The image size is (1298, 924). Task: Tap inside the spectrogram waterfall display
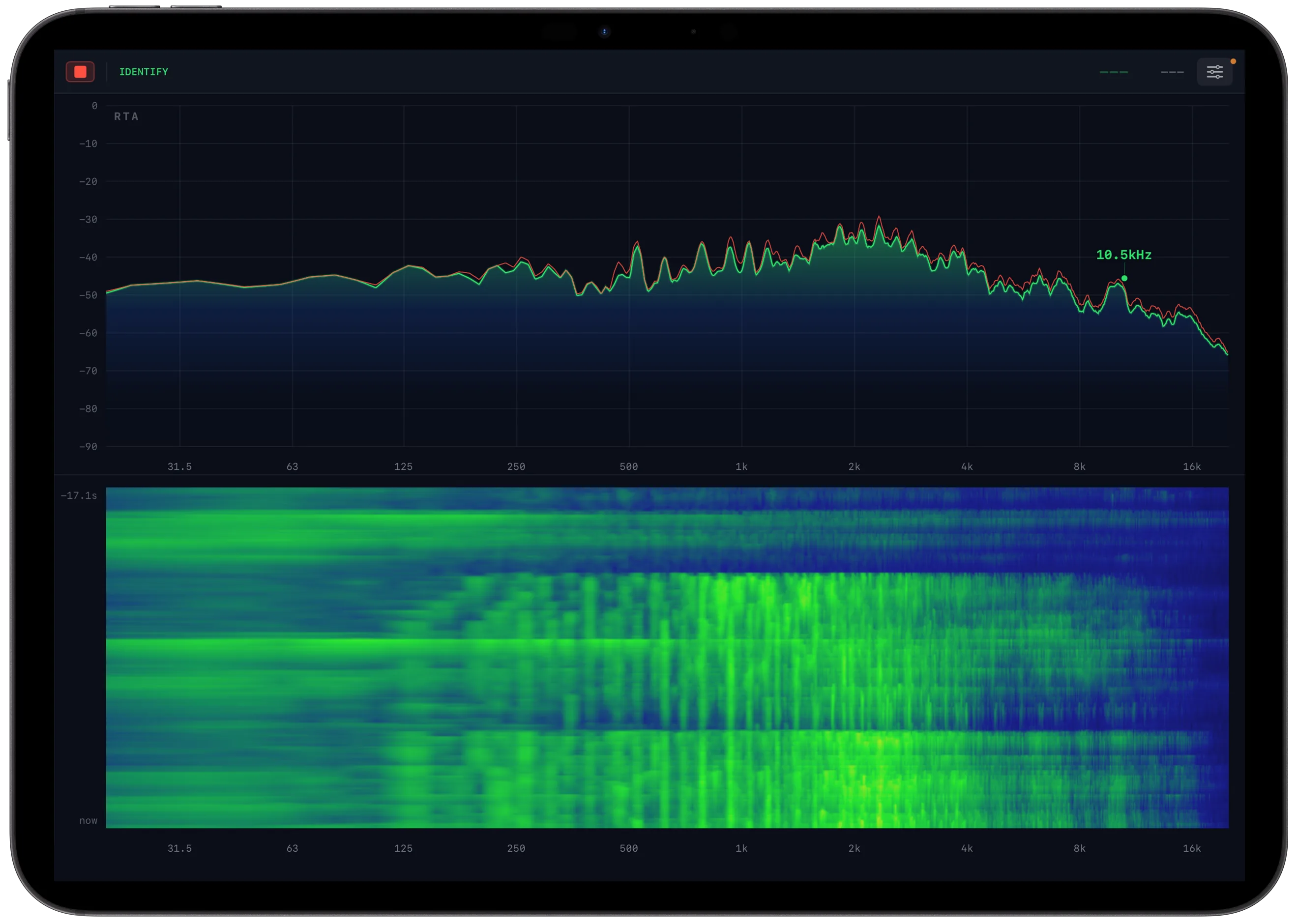click(x=667, y=658)
